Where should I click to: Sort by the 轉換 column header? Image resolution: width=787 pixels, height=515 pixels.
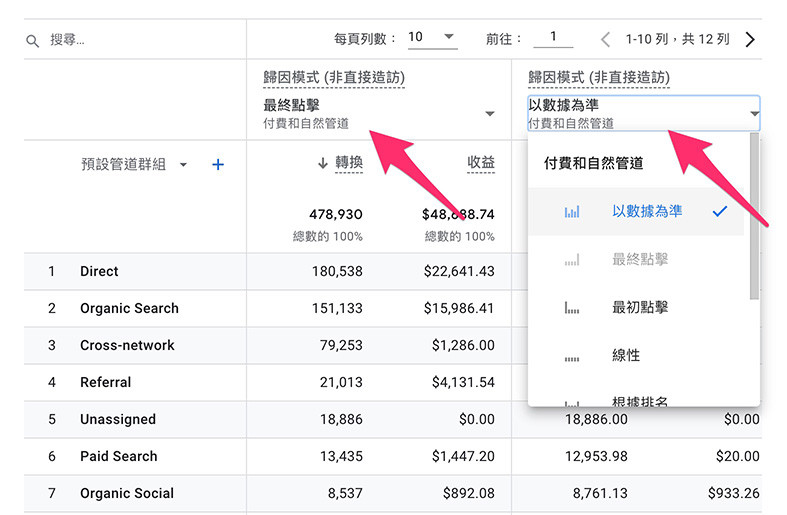349,163
